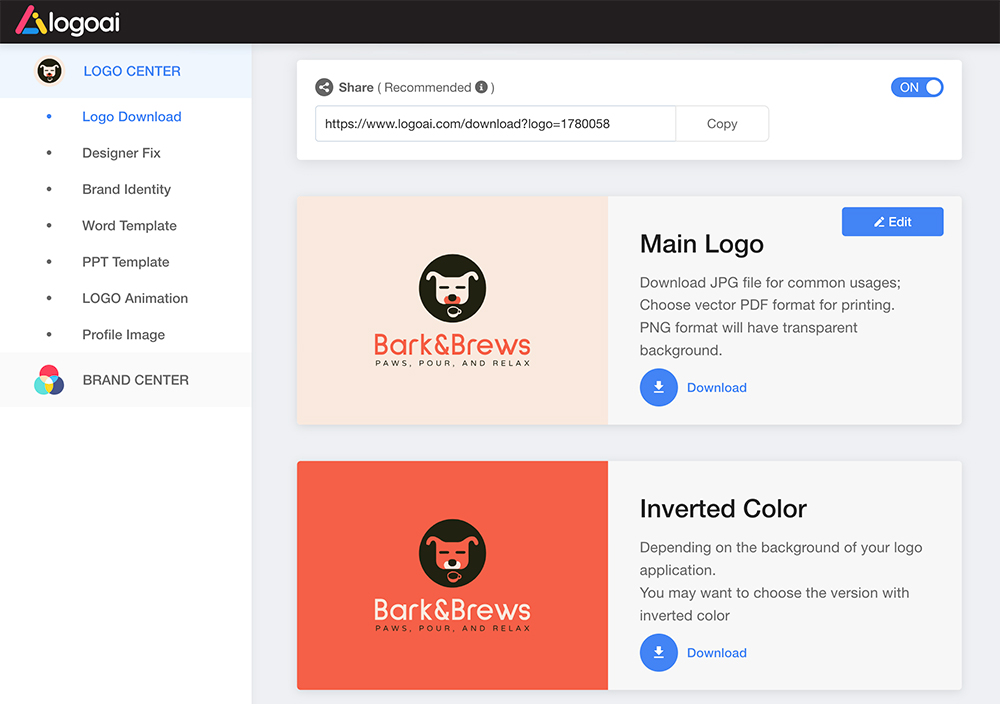
Task: Open Designer Fix in sidebar
Action: pyautogui.click(x=121, y=153)
